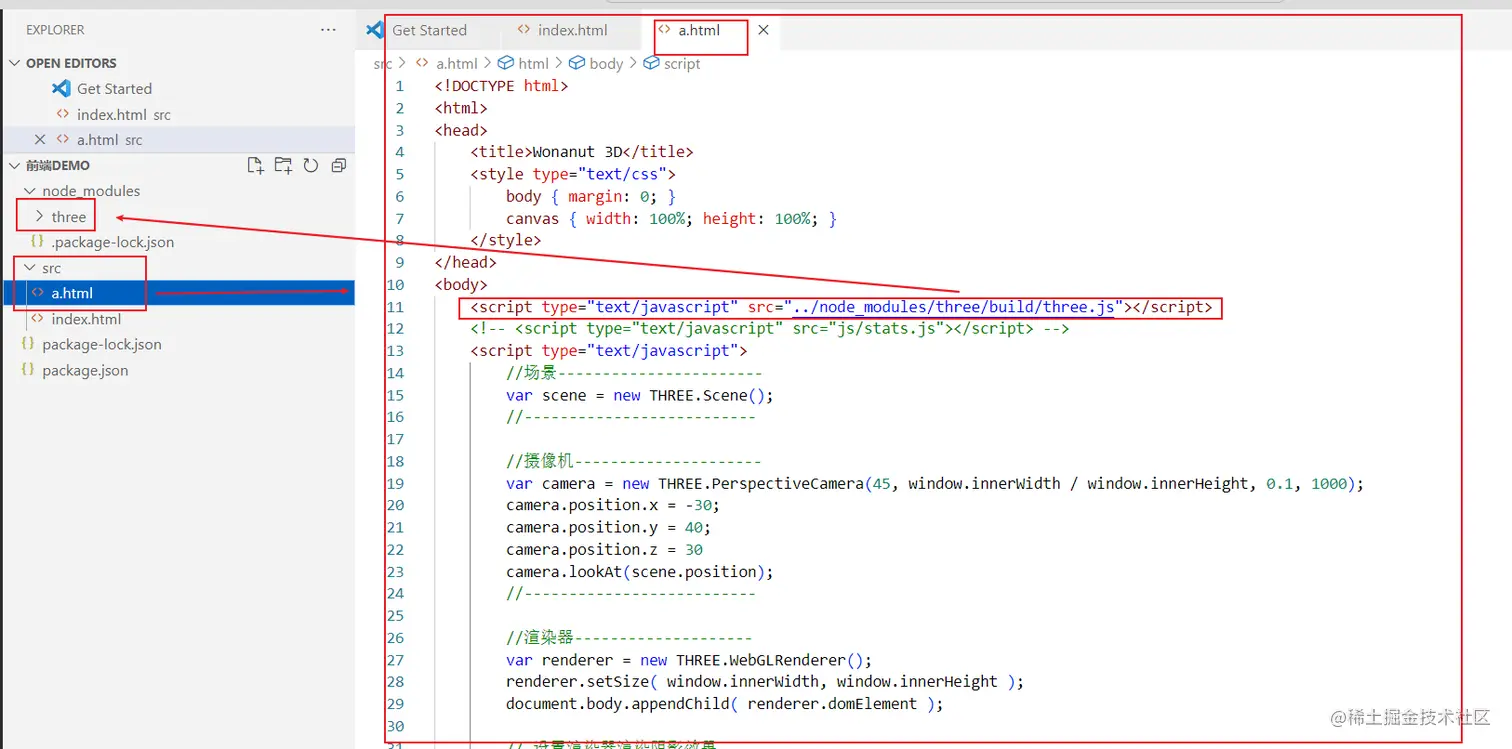Click the //渲染器 comment line
This screenshot has width=1512, height=749.
(629, 638)
